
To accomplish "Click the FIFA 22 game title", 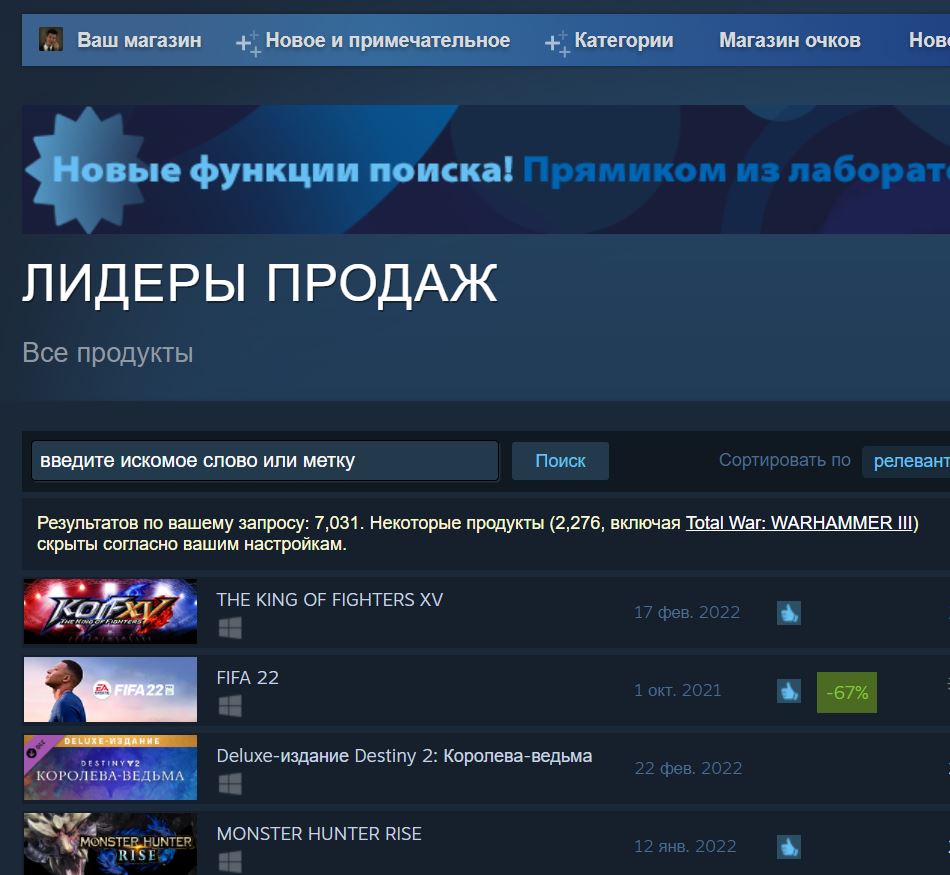I will (x=247, y=677).
